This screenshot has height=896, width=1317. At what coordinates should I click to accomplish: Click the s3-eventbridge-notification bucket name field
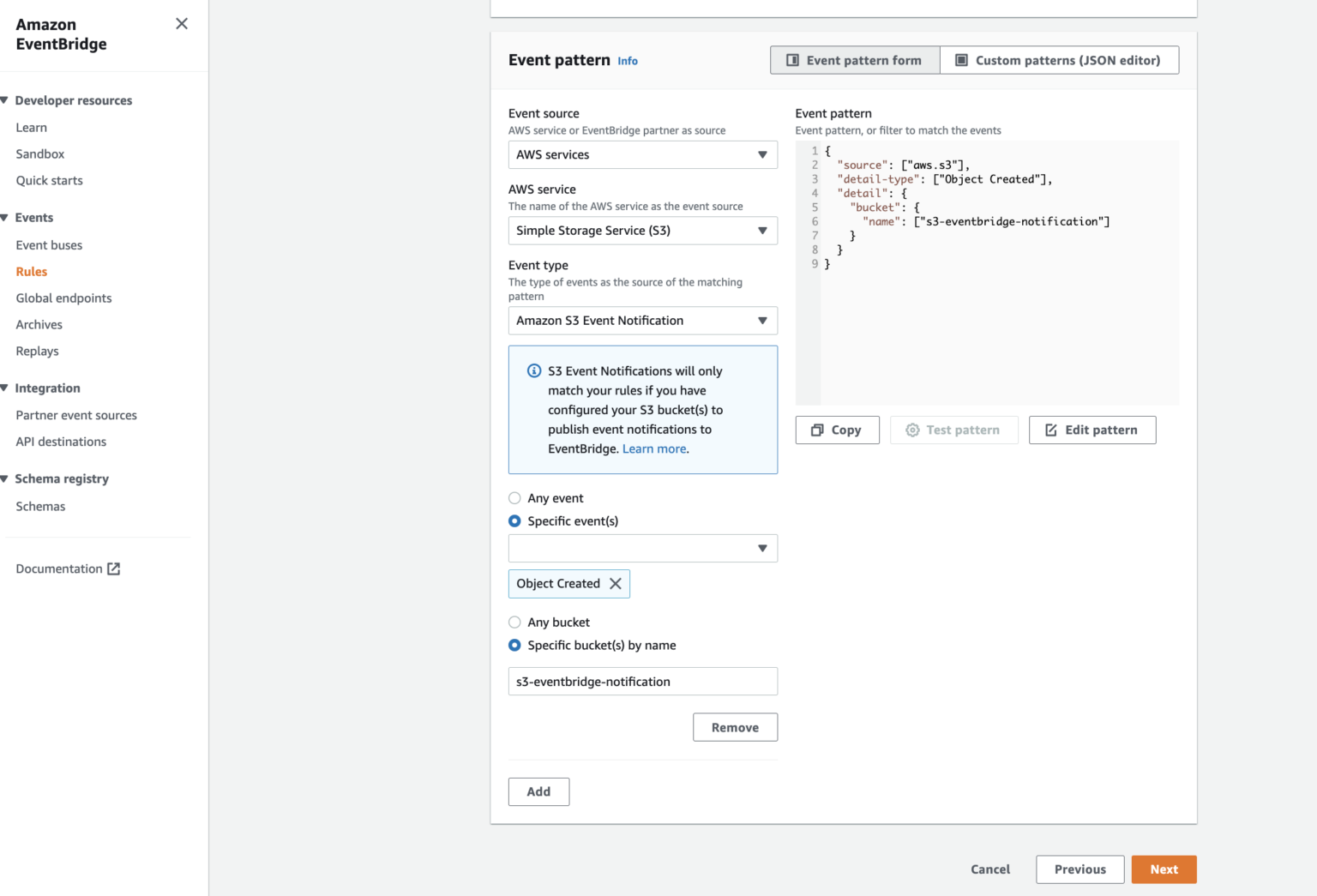pos(642,681)
